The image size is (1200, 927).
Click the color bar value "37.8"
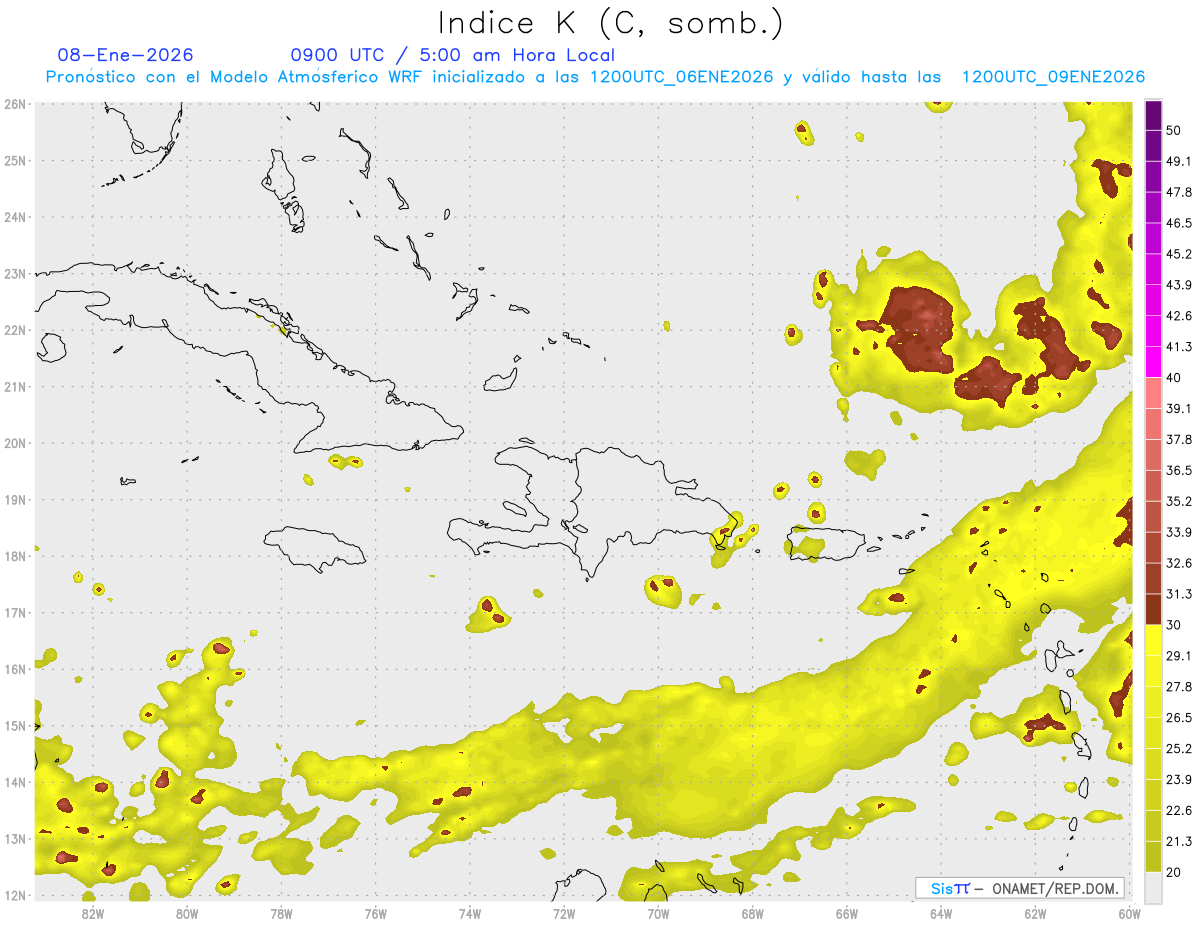1178,440
